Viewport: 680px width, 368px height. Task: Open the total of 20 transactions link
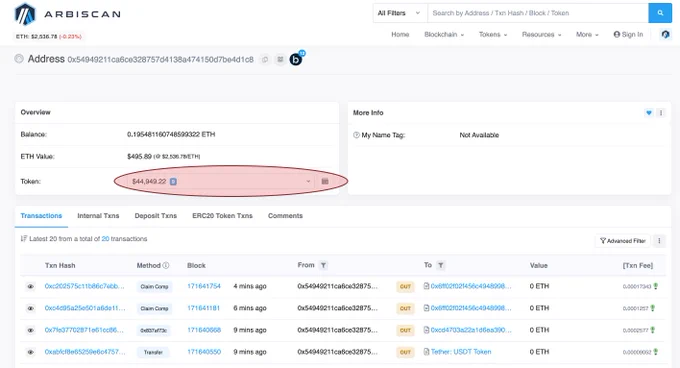tap(105, 239)
